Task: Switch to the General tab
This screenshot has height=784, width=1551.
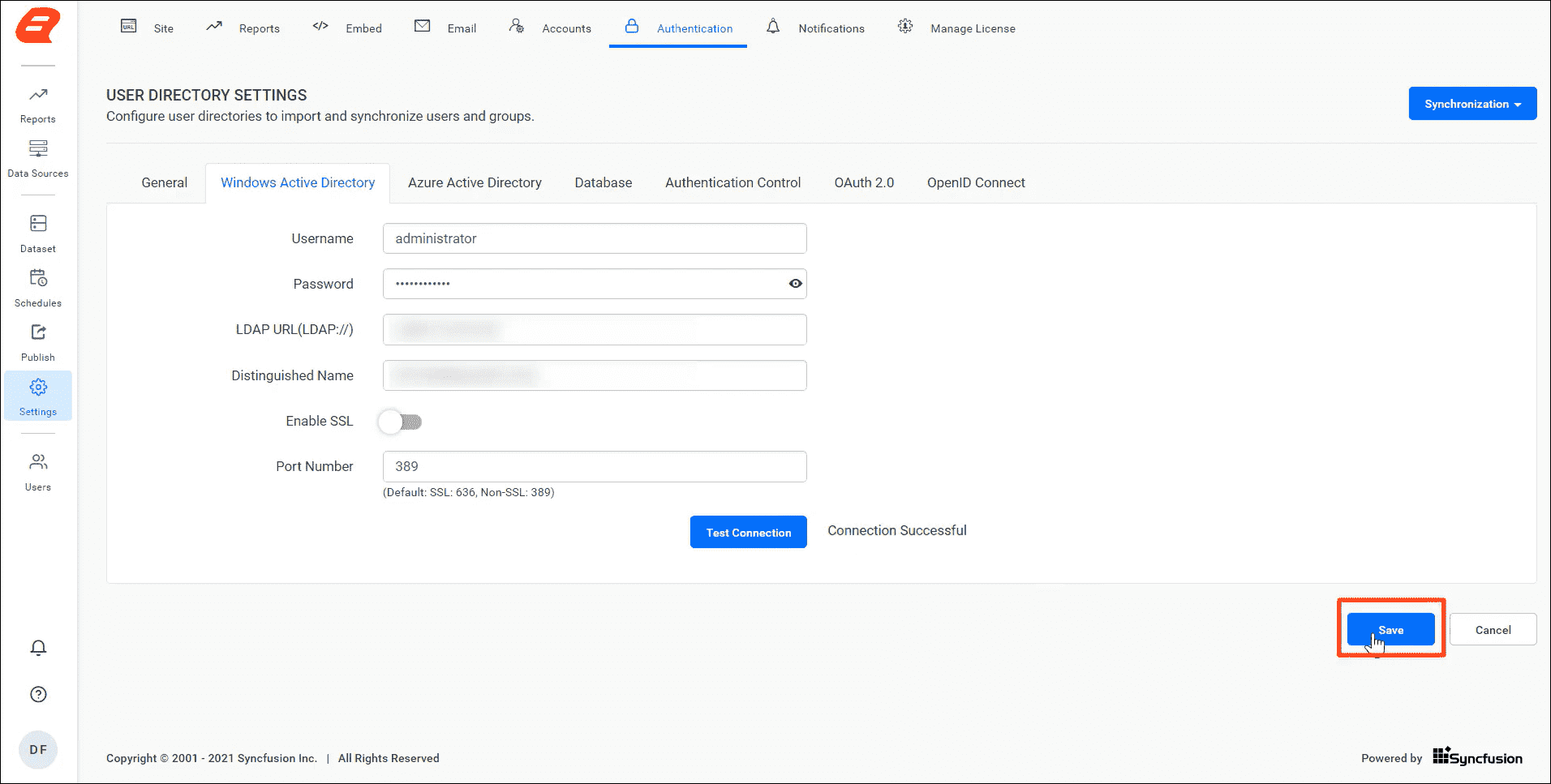Action: coord(165,182)
